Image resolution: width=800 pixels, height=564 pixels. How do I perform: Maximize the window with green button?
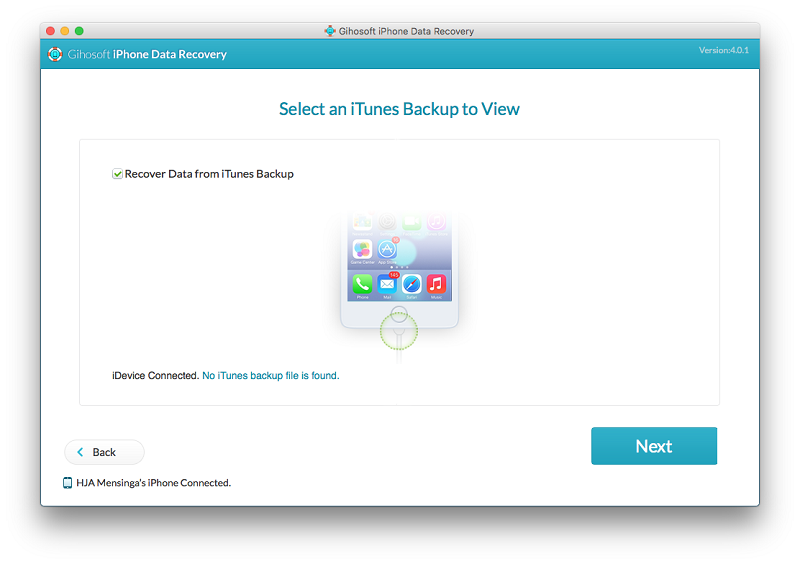point(79,31)
